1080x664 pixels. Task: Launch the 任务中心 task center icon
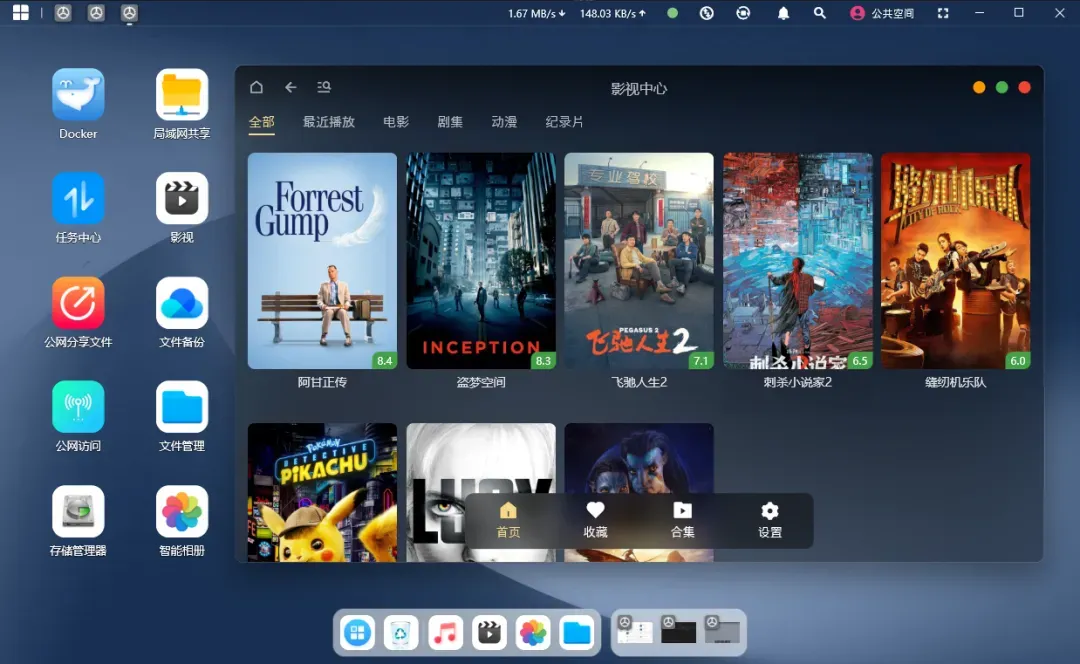78,199
